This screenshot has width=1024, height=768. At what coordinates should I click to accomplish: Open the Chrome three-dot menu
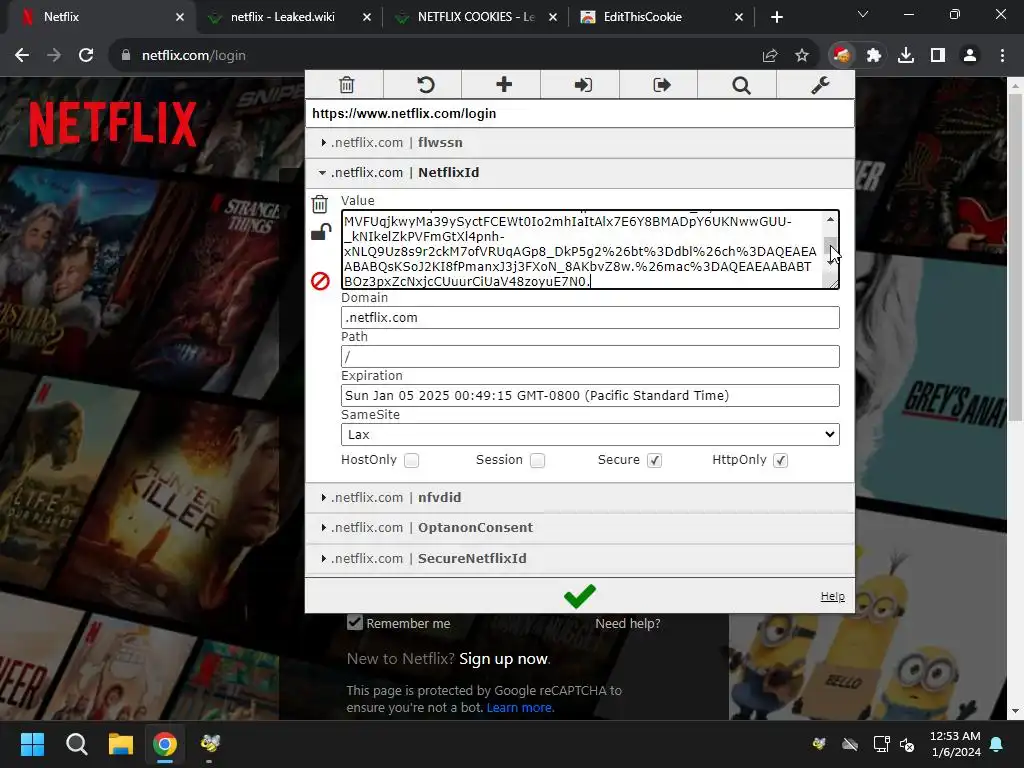pyautogui.click(x=1002, y=56)
